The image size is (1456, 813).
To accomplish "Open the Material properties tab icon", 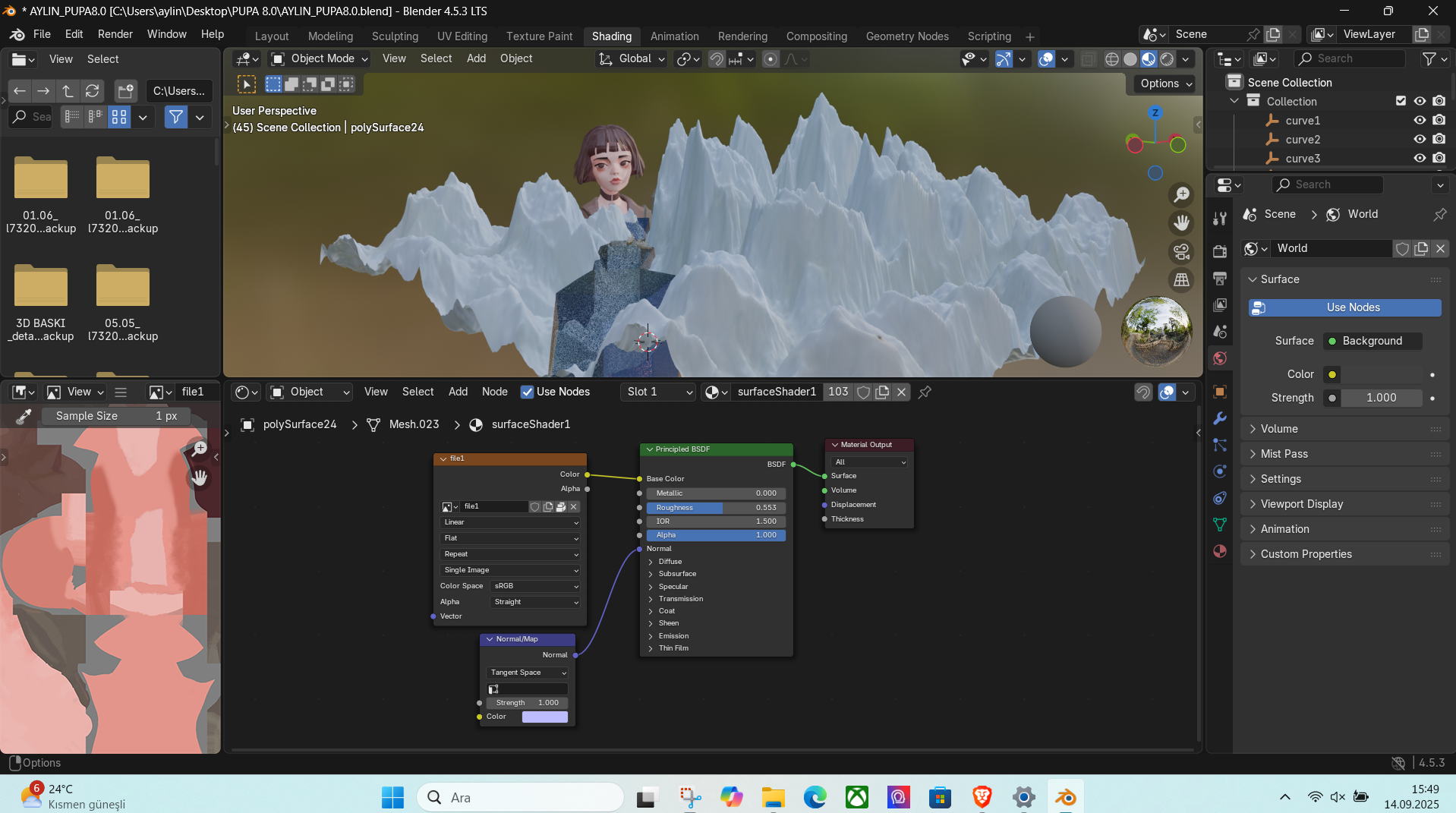I will click(1220, 551).
